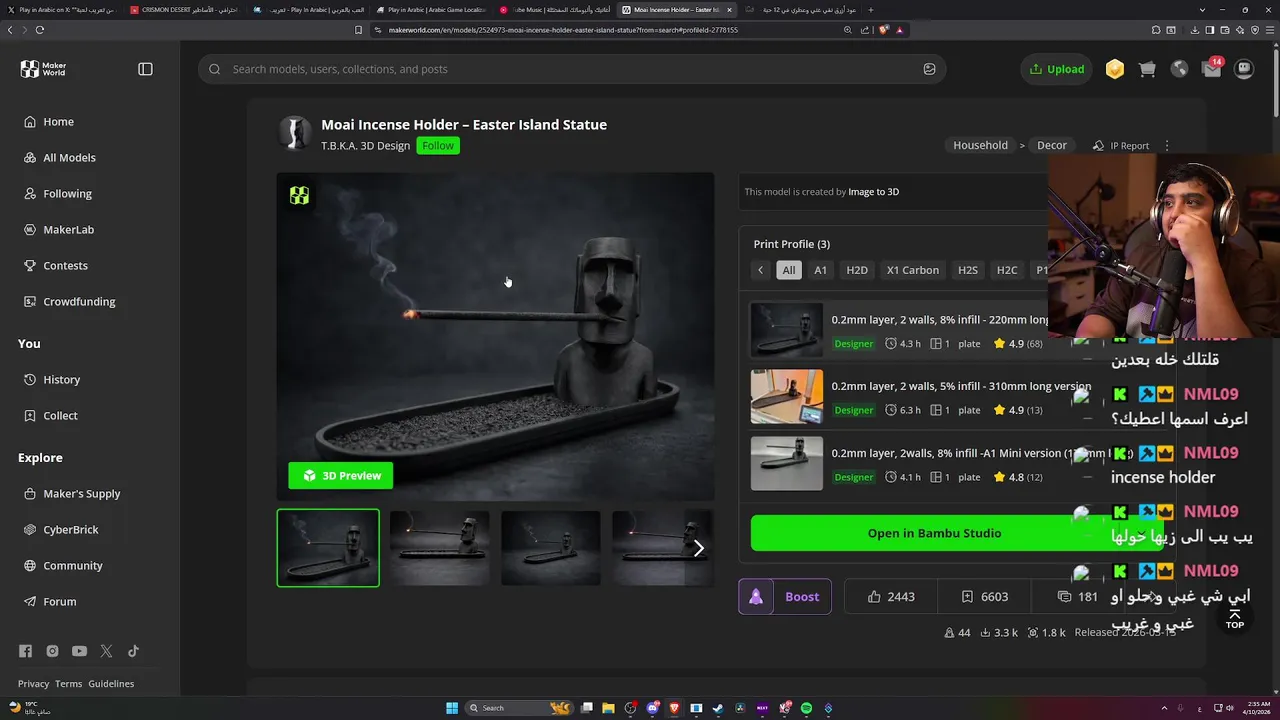Bookmark page icon in address bar
Image resolution: width=1280 pixels, height=720 pixels.
[x=358, y=30]
